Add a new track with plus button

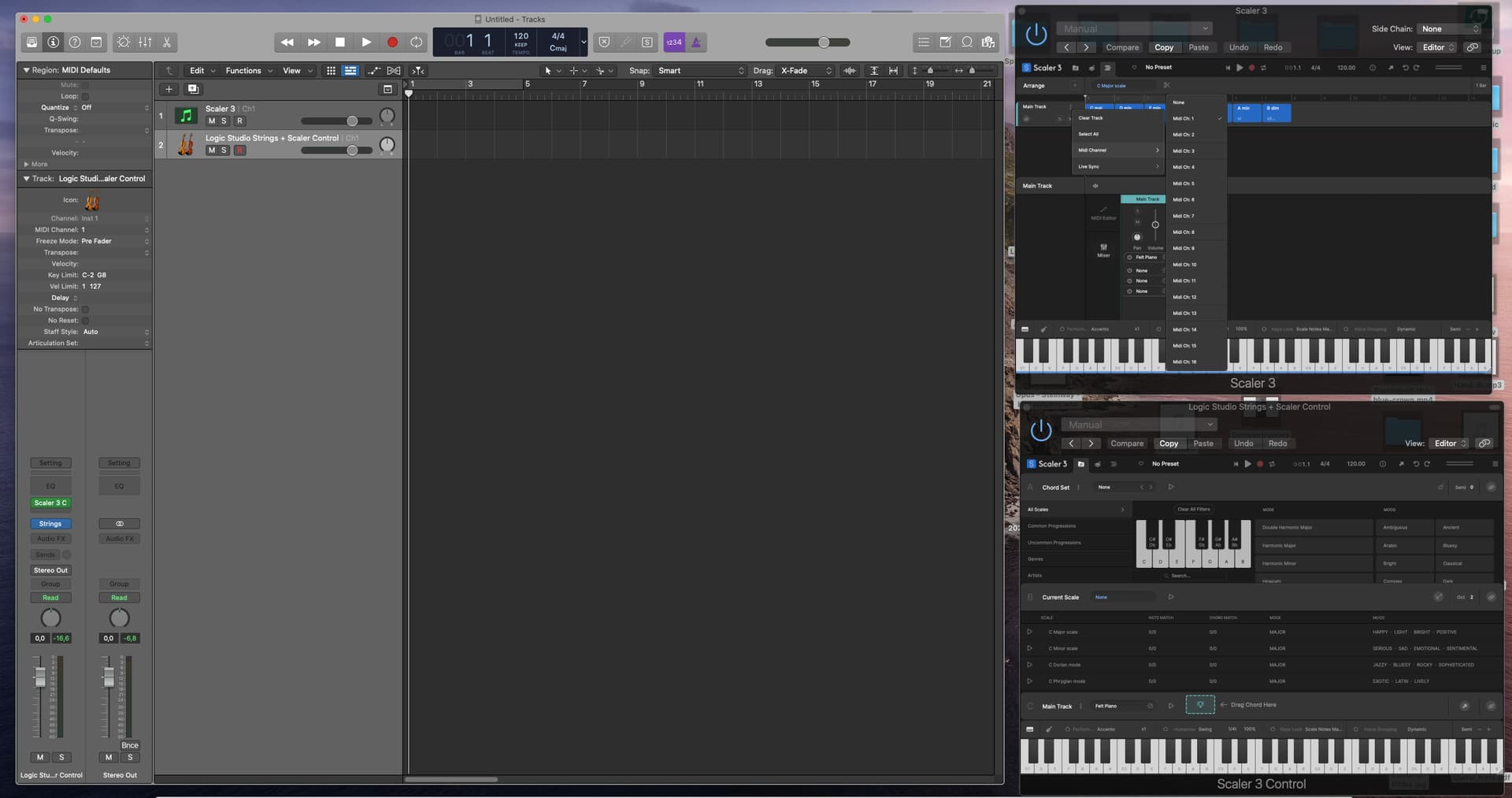pyautogui.click(x=169, y=89)
